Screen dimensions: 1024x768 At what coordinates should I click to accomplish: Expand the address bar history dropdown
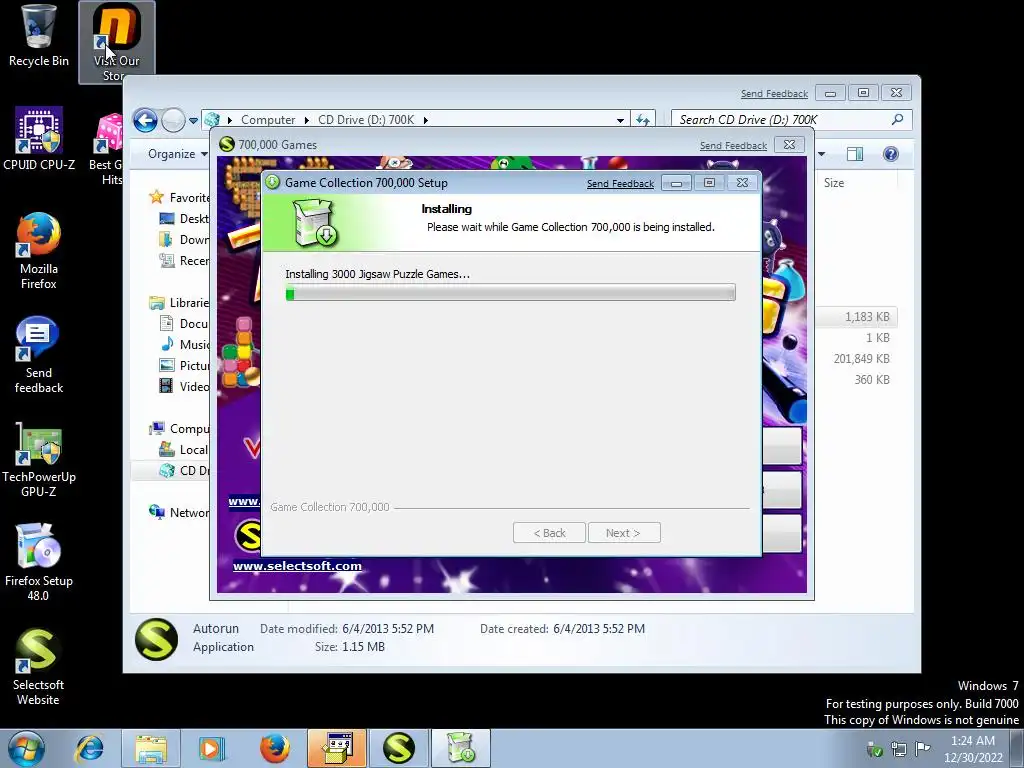click(x=620, y=121)
